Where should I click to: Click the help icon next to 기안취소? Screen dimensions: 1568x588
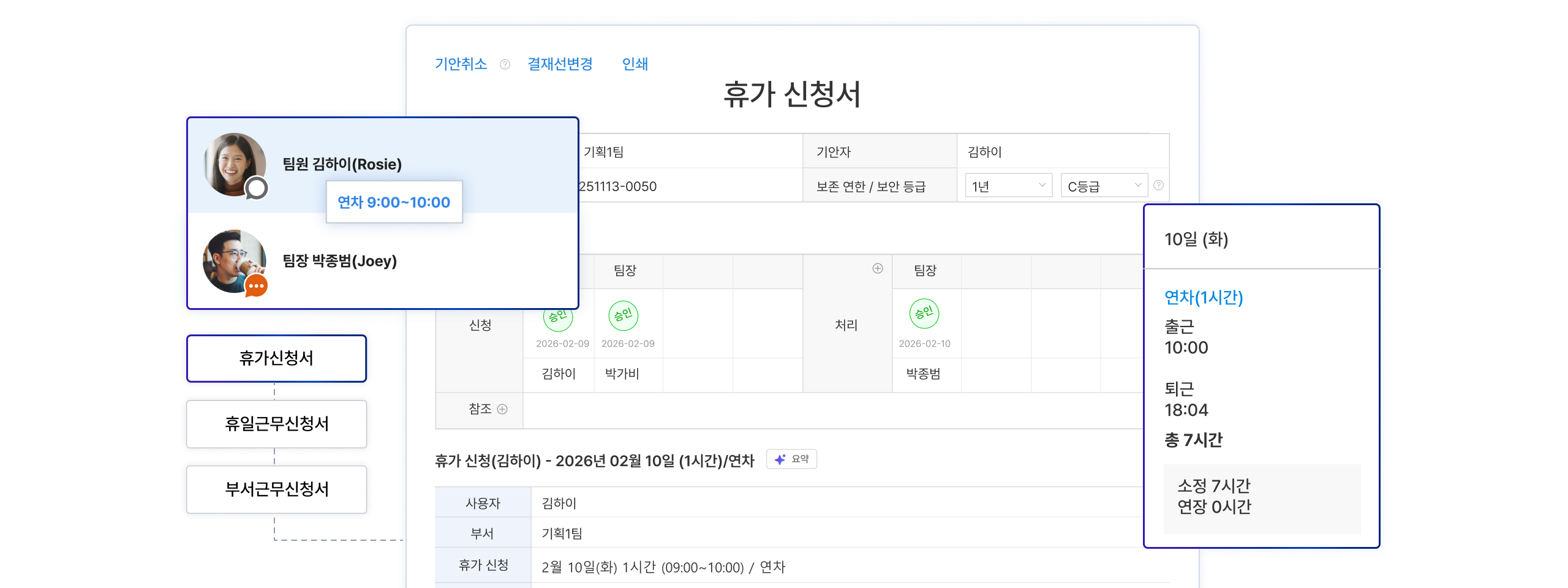pyautogui.click(x=505, y=64)
